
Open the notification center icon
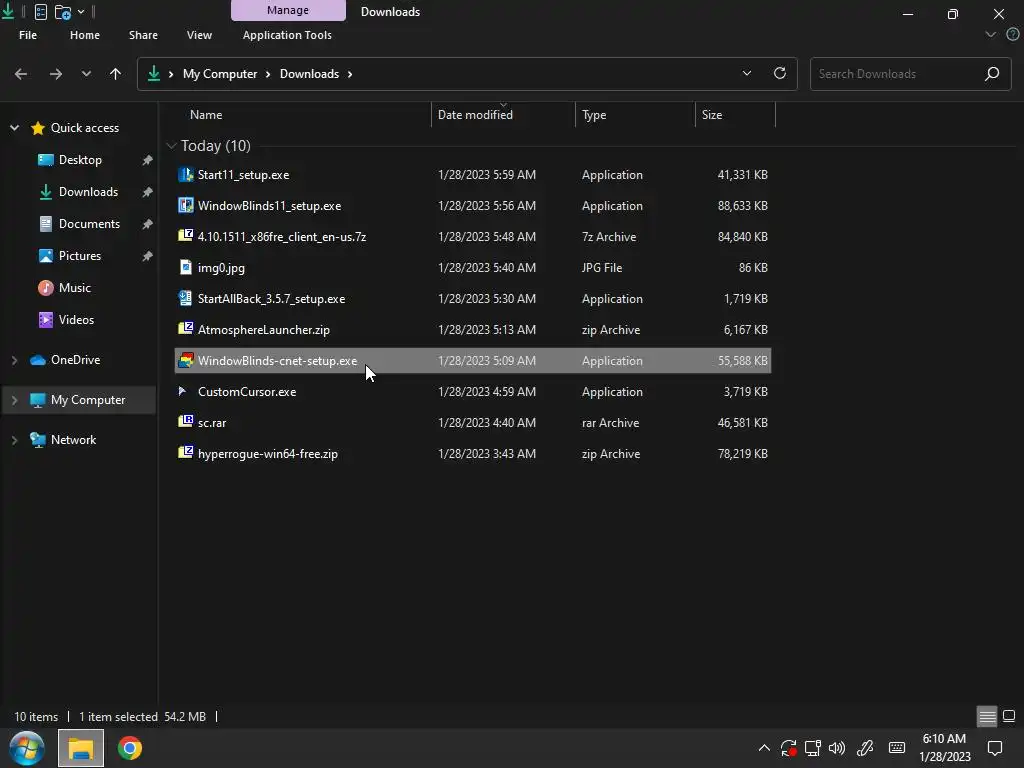[x=995, y=748]
